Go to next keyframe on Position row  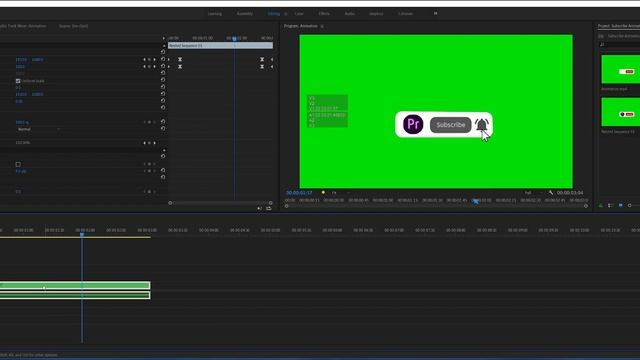154,60
